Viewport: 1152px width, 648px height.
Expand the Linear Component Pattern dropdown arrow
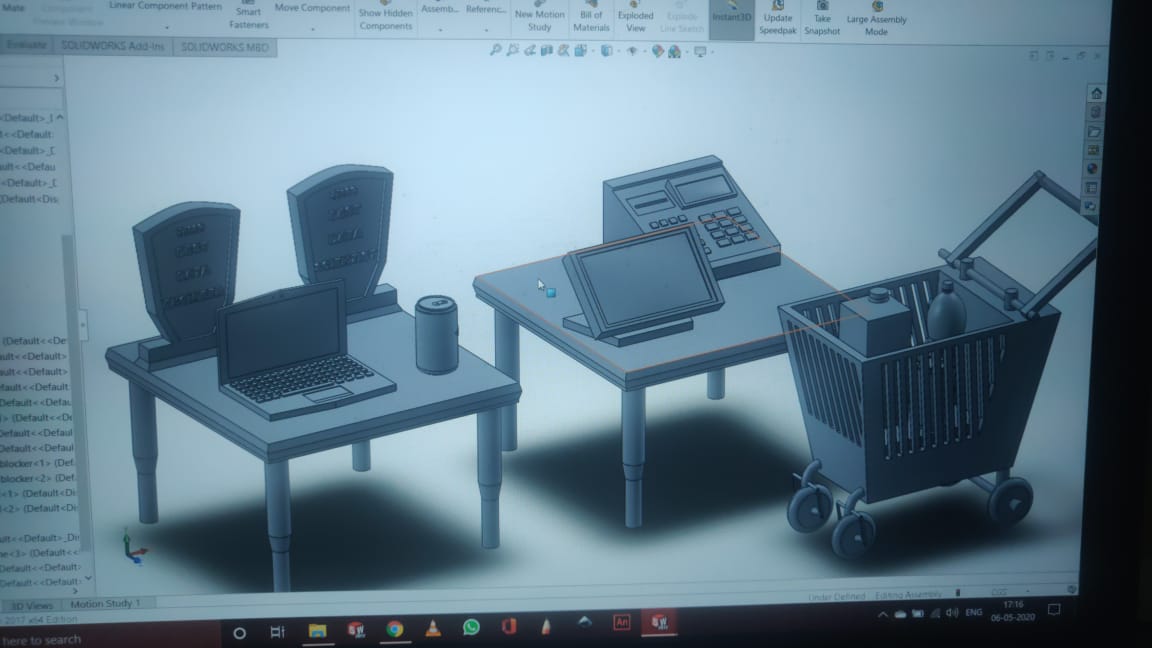pyautogui.click(x=166, y=28)
